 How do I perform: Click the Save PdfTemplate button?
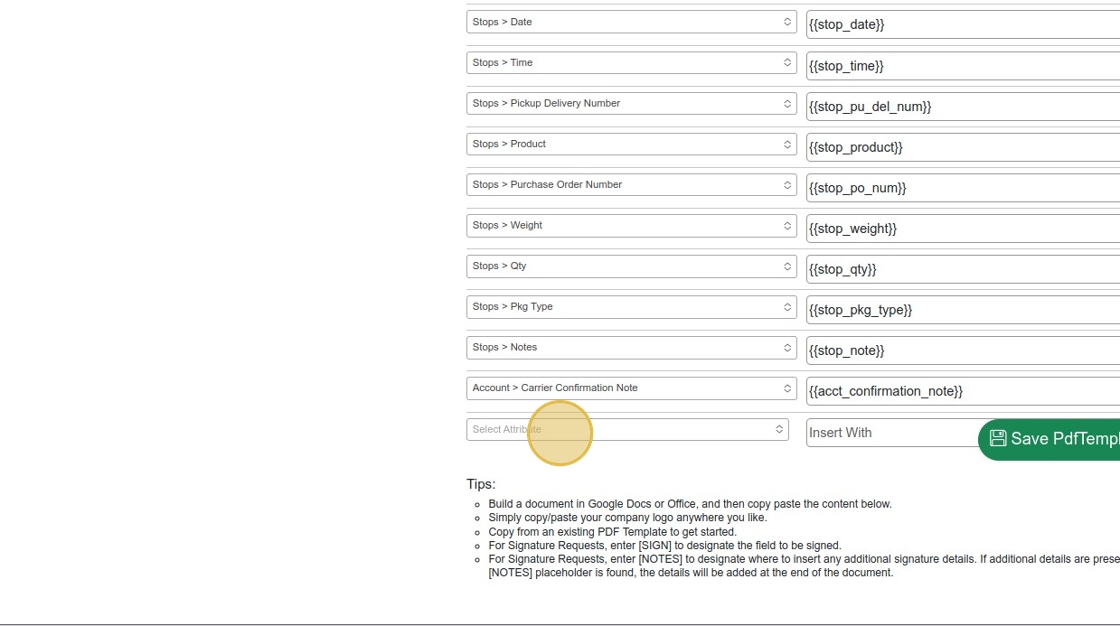tap(1052, 439)
